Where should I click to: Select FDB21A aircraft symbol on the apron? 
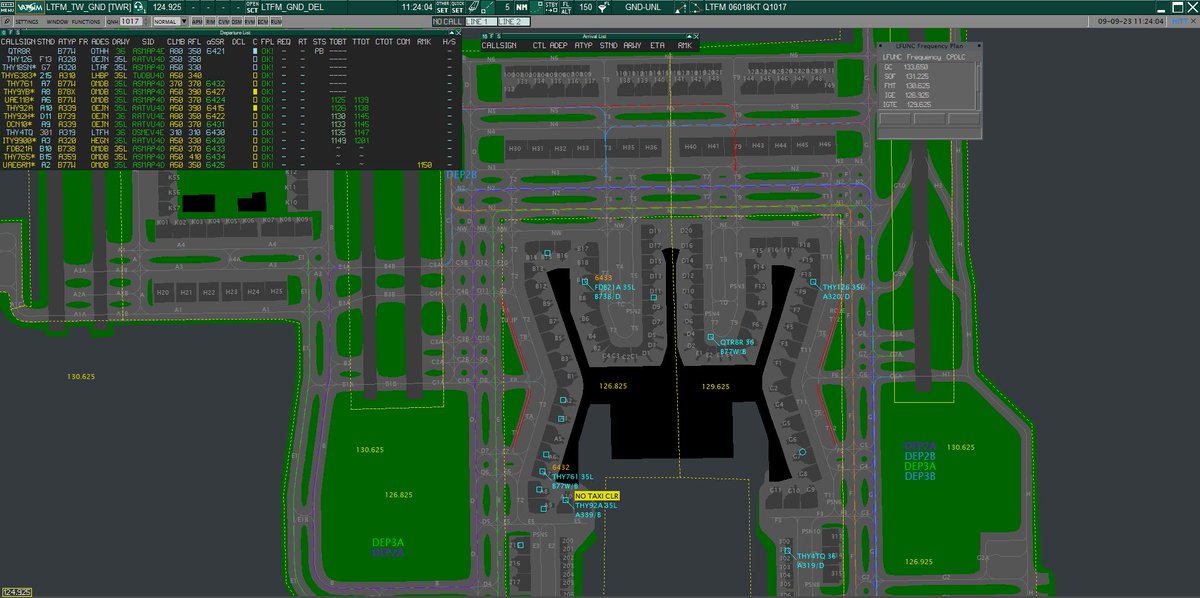[587, 283]
